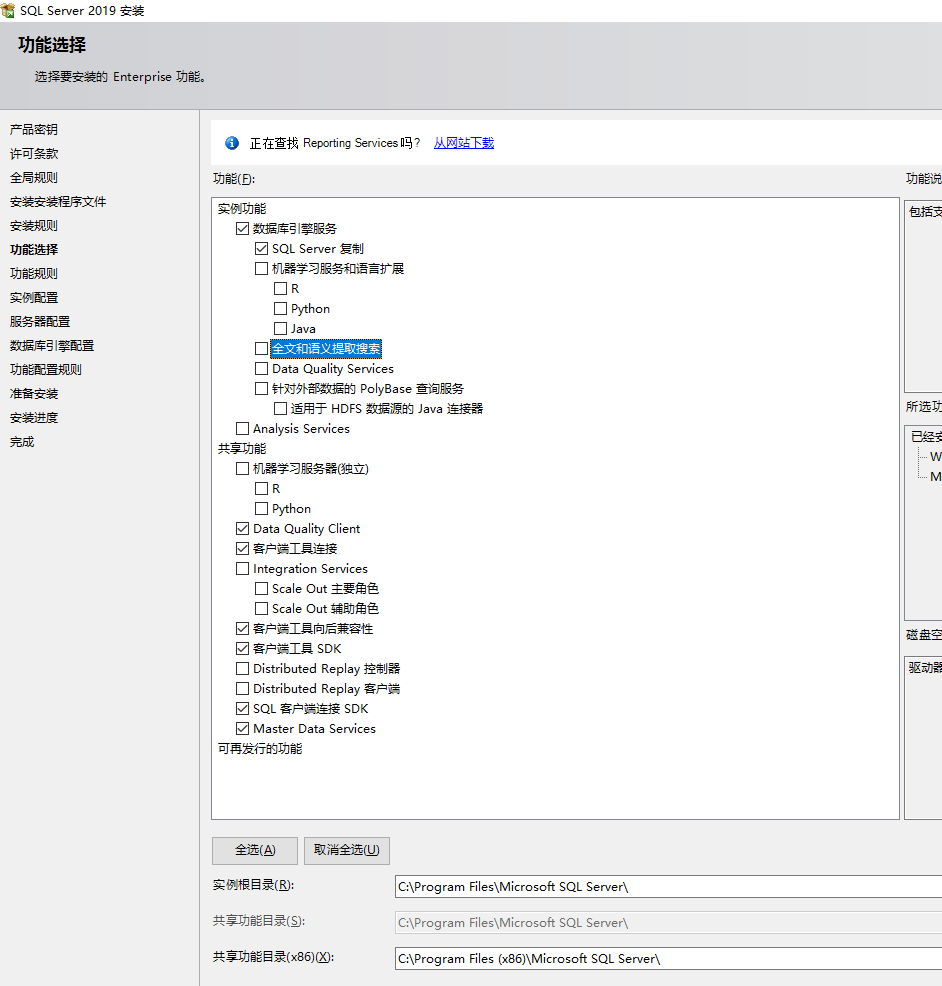Image resolution: width=942 pixels, height=986 pixels.
Task: Uncheck the 客户端工具连接 checkbox
Action: tap(242, 548)
